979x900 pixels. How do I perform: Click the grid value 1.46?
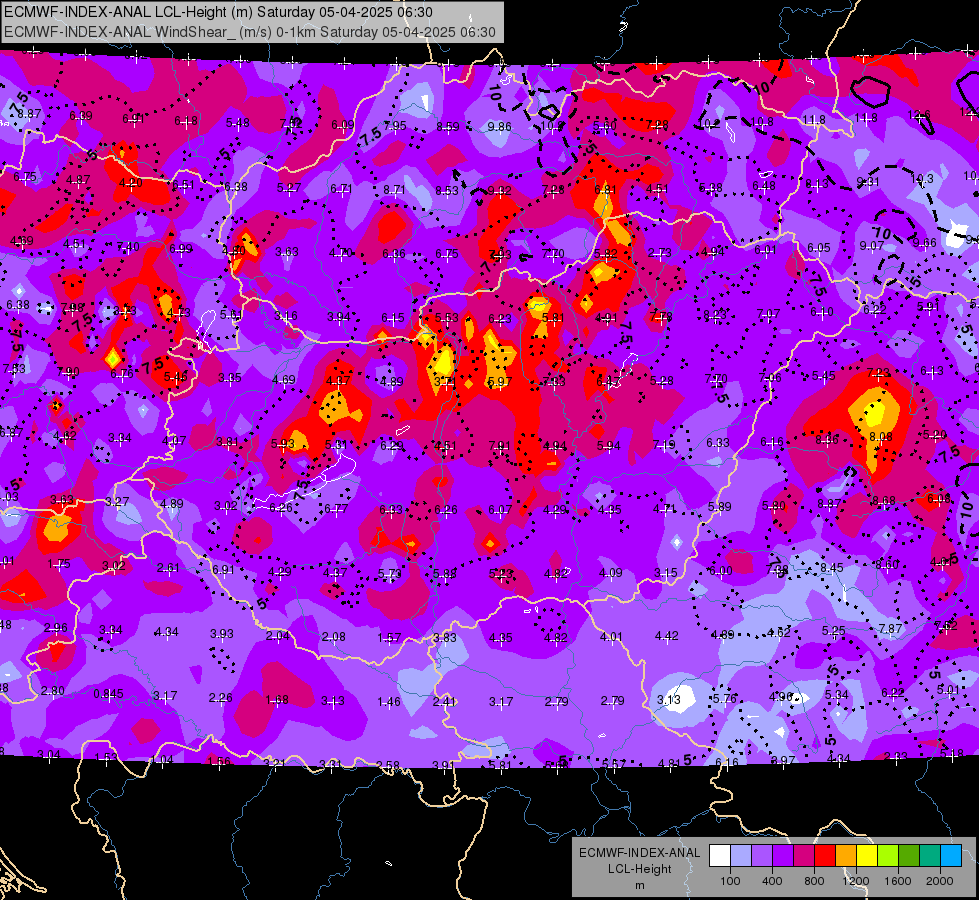point(389,702)
